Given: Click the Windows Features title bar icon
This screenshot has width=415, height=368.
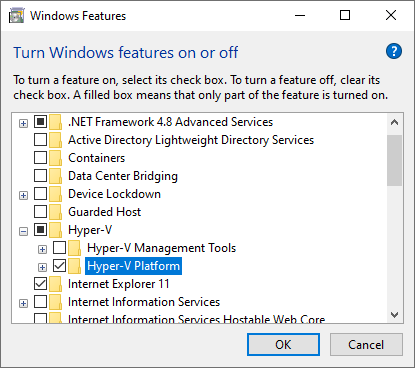Looking at the screenshot, I should click(x=16, y=16).
